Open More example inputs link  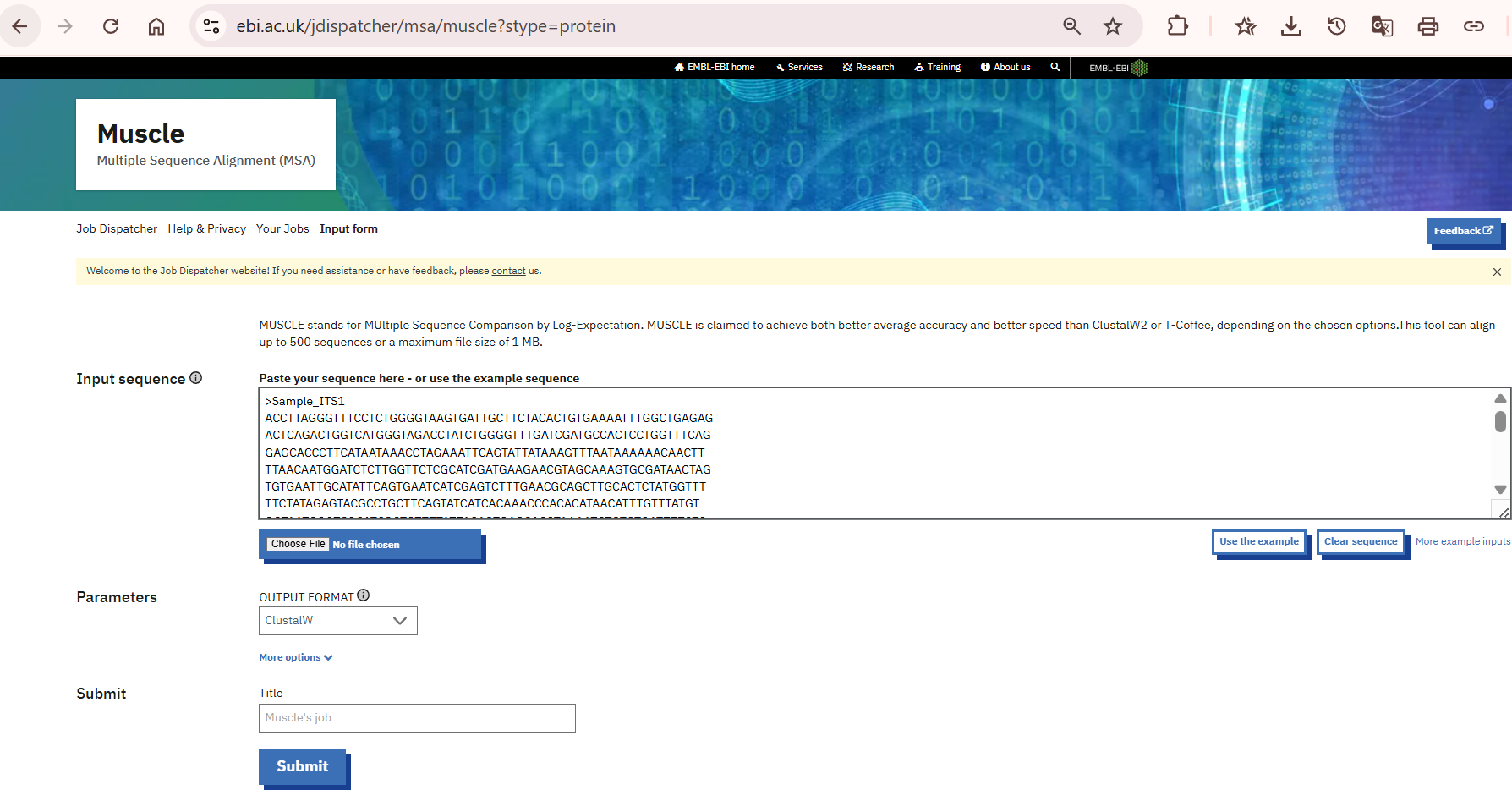click(x=1463, y=541)
